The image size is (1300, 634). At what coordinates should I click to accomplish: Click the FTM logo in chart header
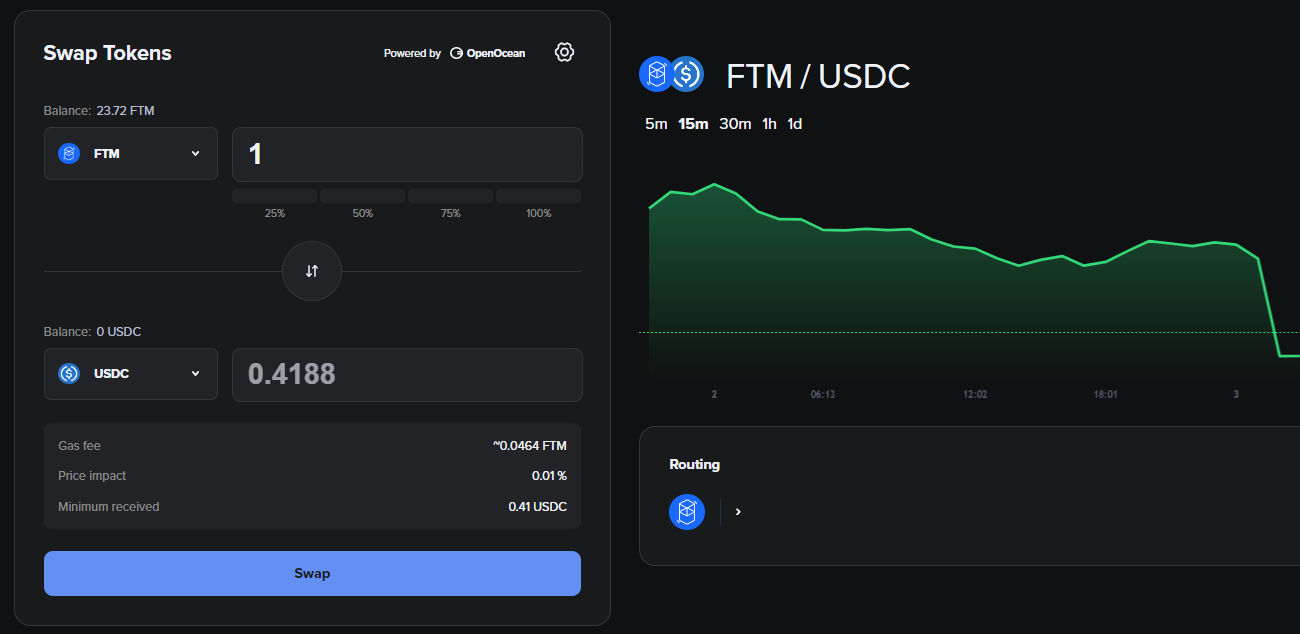point(656,74)
